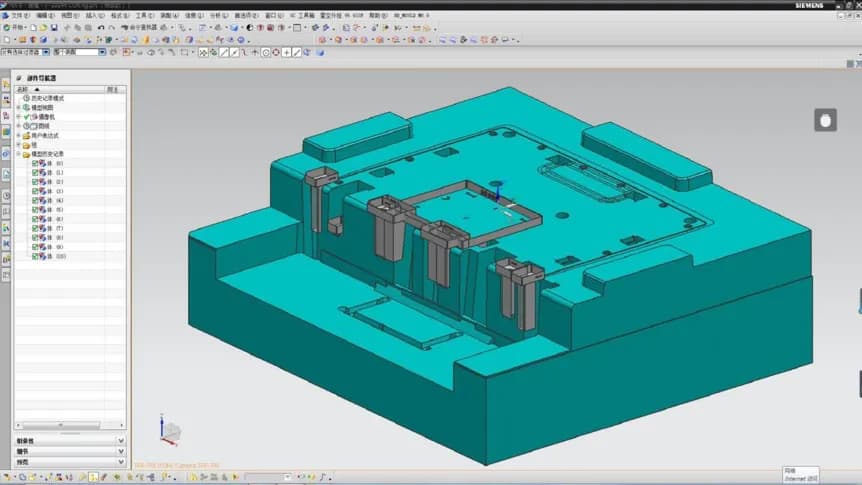Image resolution: width=862 pixels, height=485 pixels.
Task: Click the clock-shaped History tab in left sidebar
Action: pyautogui.click(x=6, y=196)
